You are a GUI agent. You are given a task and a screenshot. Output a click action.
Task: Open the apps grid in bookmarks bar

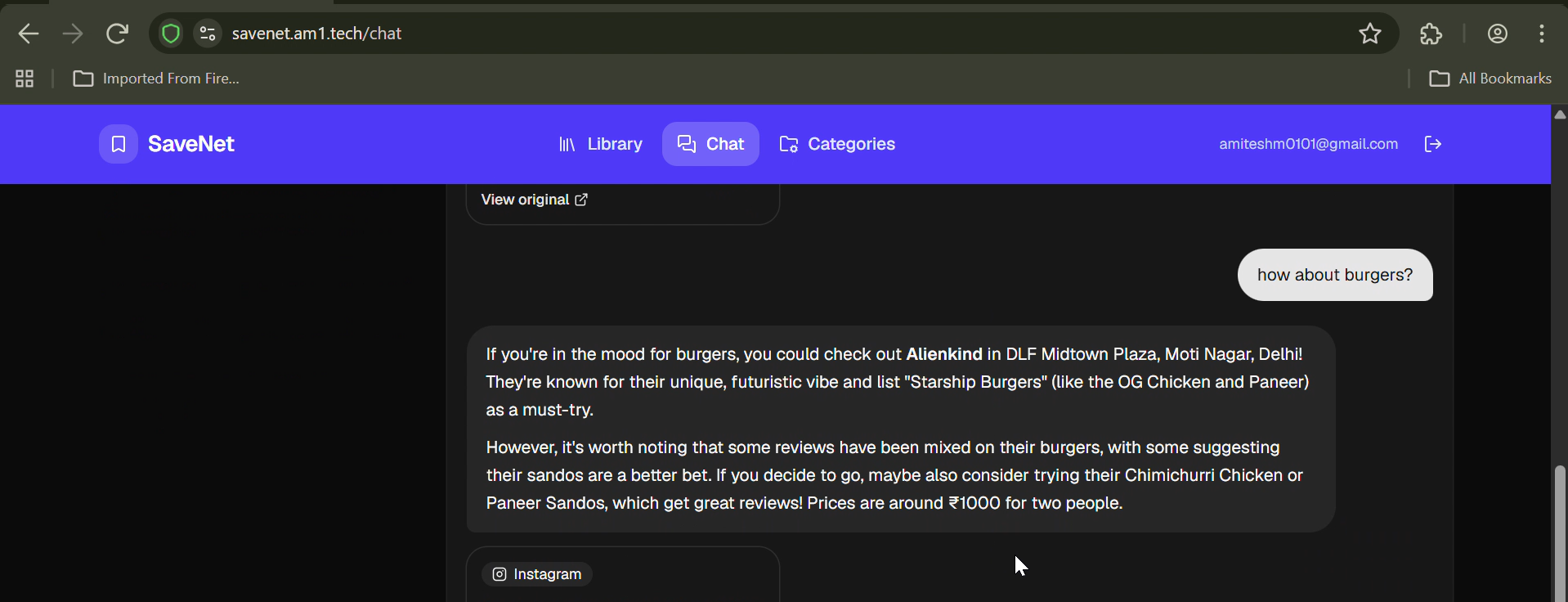(25, 79)
